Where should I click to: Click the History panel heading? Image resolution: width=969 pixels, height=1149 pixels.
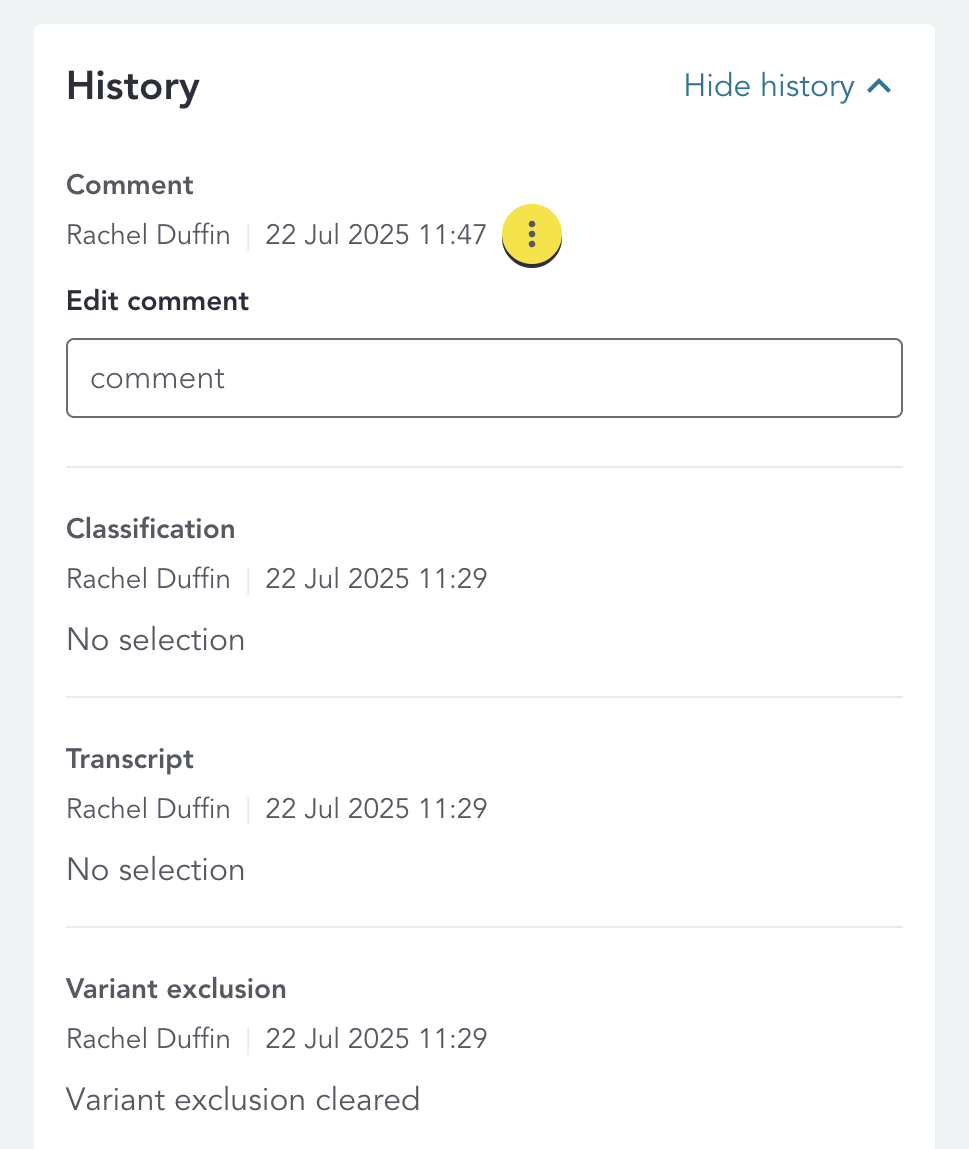[133, 86]
